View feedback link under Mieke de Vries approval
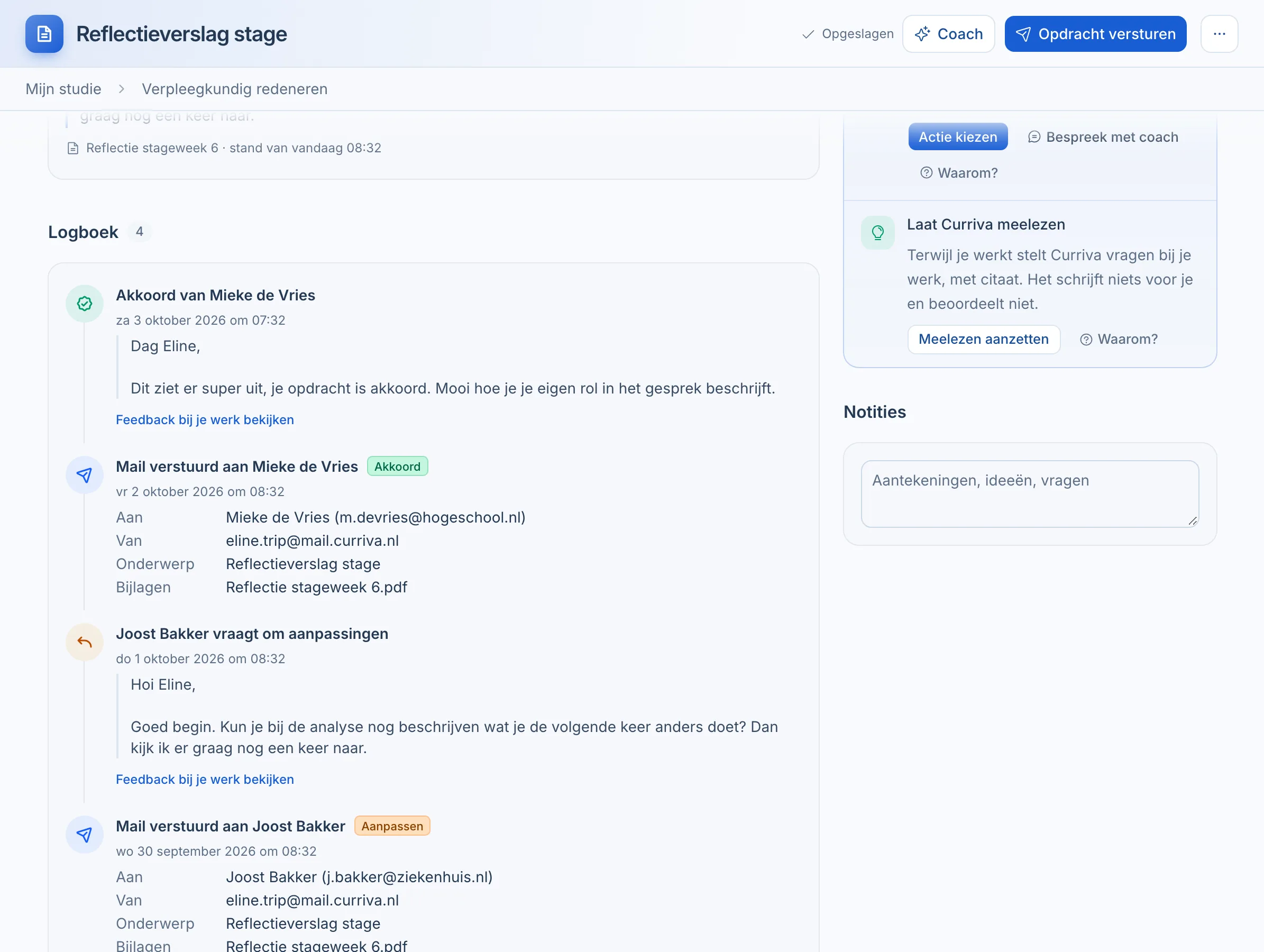The image size is (1264, 952). 205,420
